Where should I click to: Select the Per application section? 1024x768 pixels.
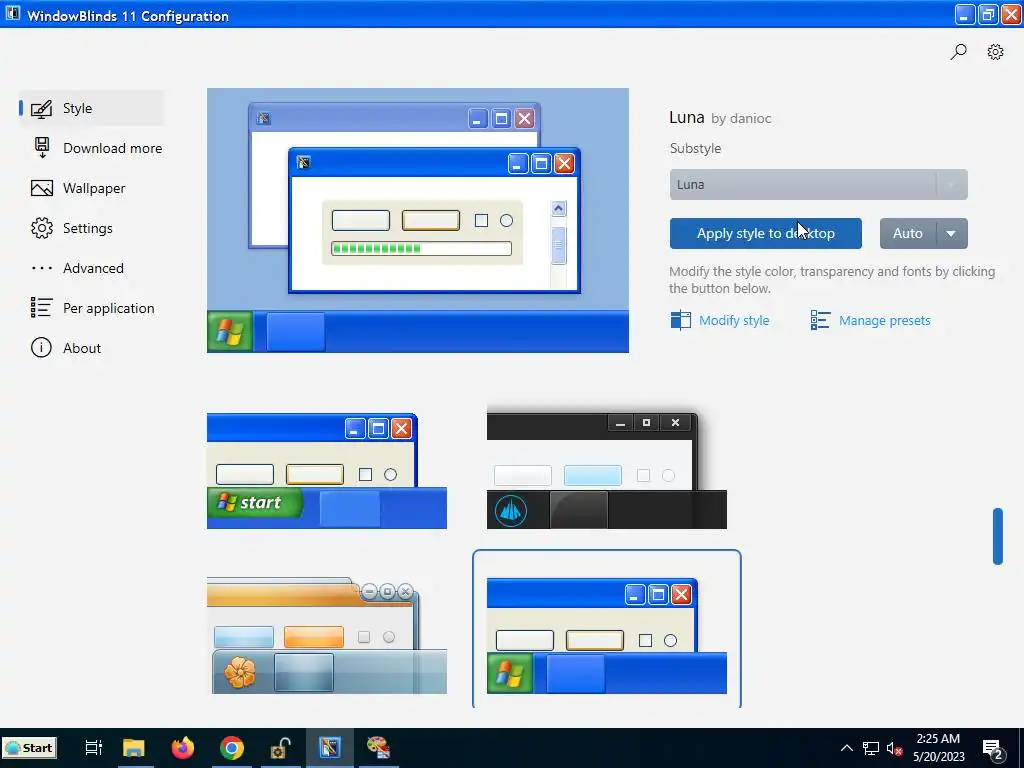pyautogui.click(x=108, y=308)
